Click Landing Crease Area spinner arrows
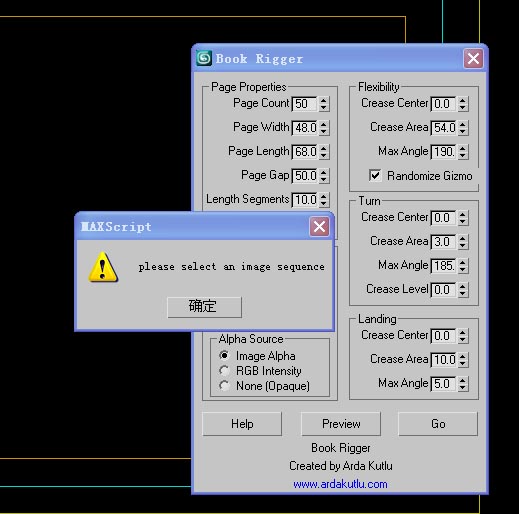Image resolution: width=519 pixels, height=514 pixels. tap(463, 360)
